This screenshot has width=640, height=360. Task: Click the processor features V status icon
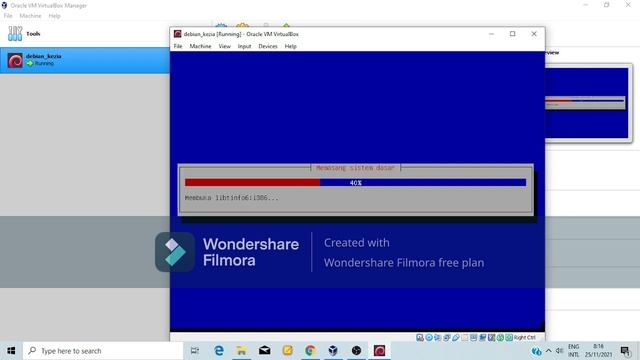[x=491, y=338]
